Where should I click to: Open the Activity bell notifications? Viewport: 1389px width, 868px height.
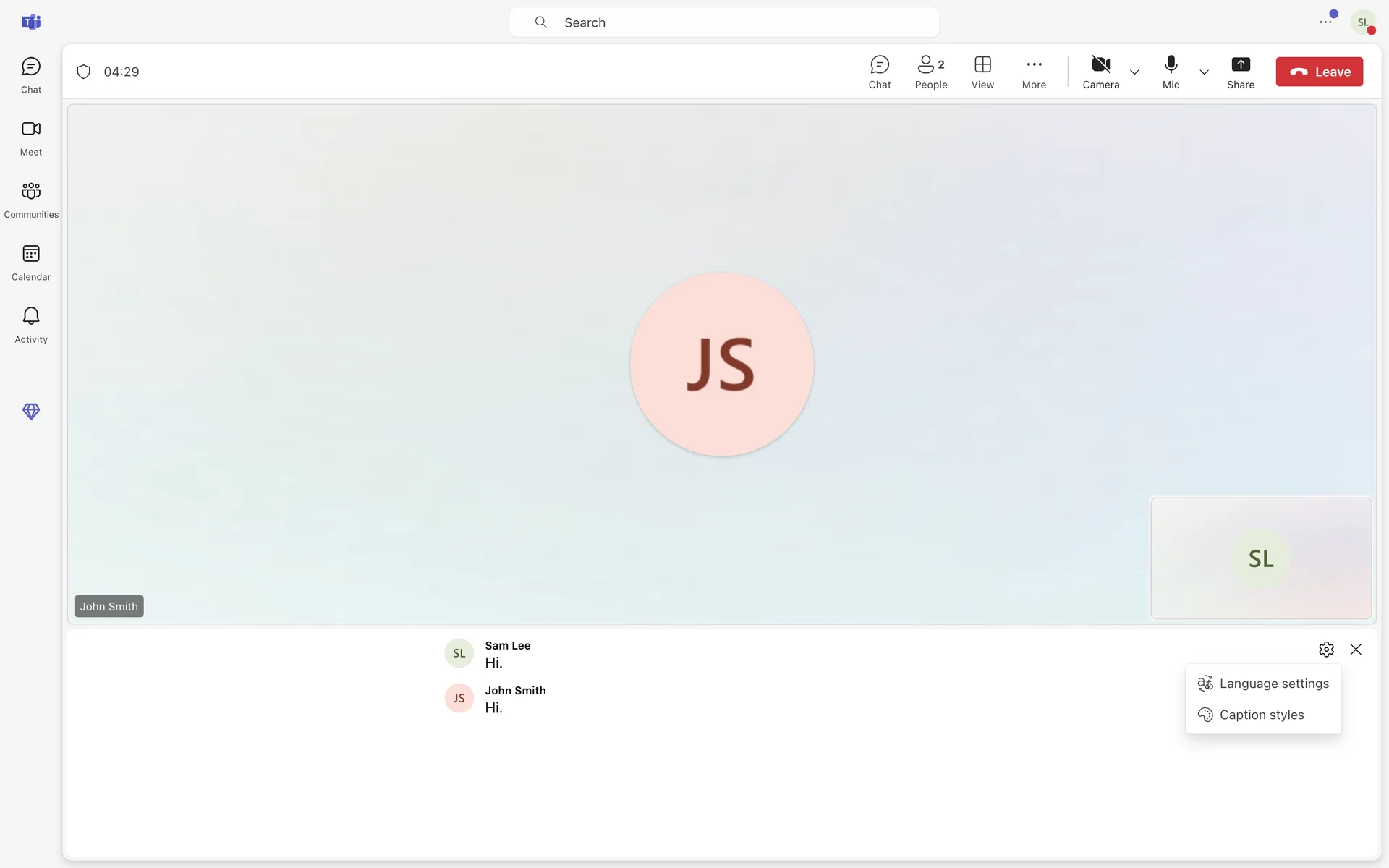(x=30, y=324)
